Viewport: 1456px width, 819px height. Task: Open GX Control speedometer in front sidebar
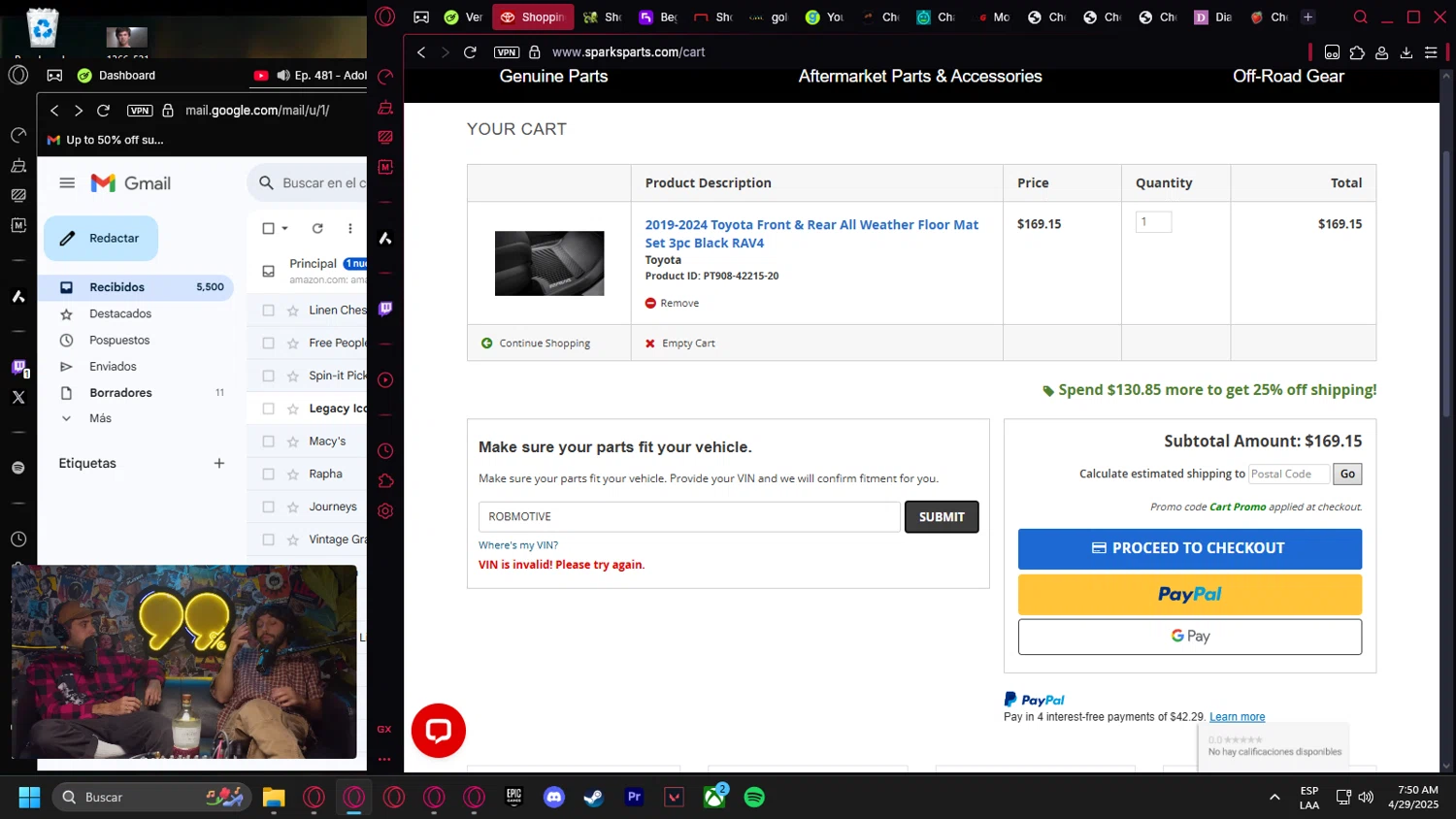385,77
